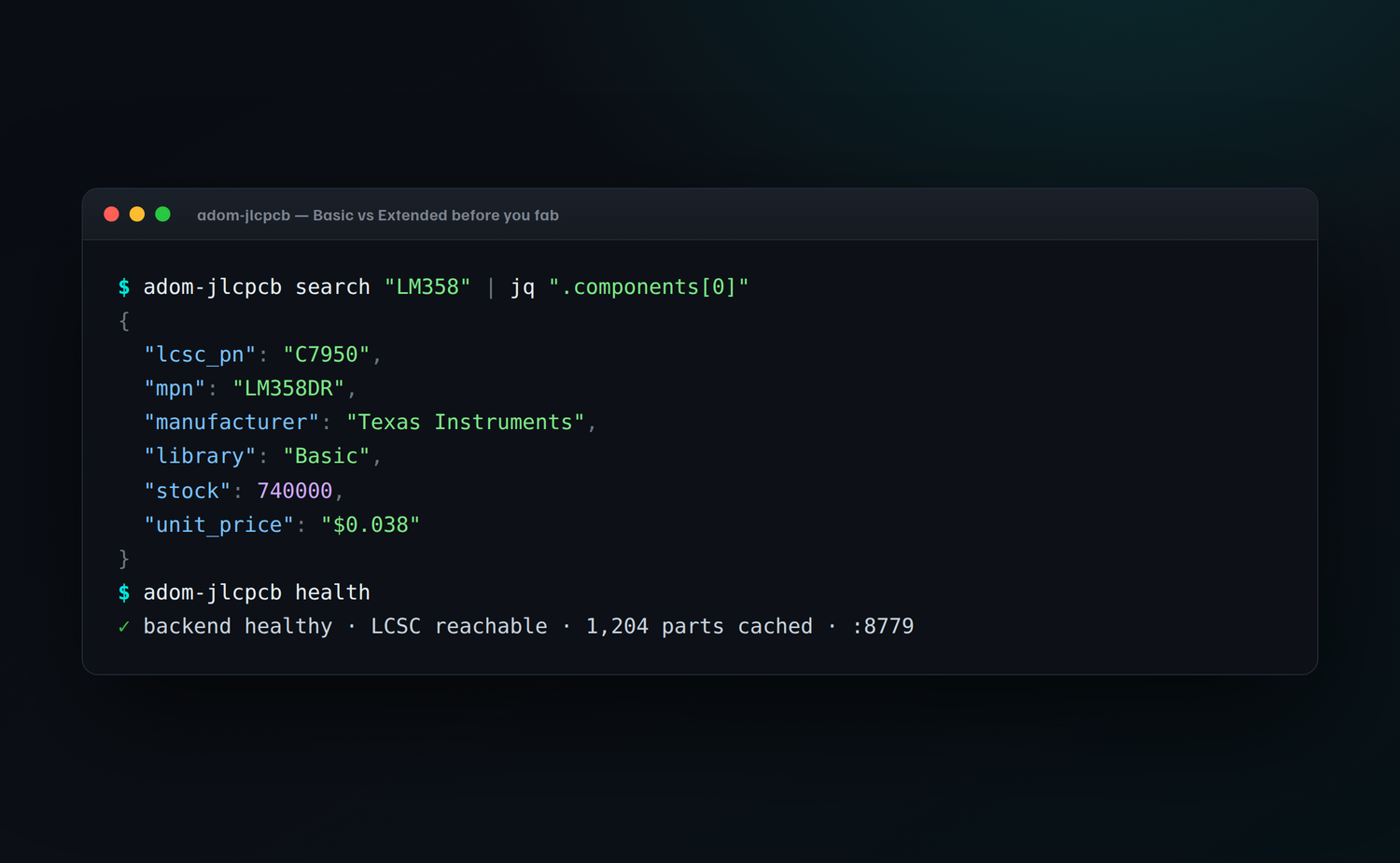
Task: Click the terminal title 'adom-jlcpcb — Basic vs Extended before you fab'
Action: click(x=378, y=216)
